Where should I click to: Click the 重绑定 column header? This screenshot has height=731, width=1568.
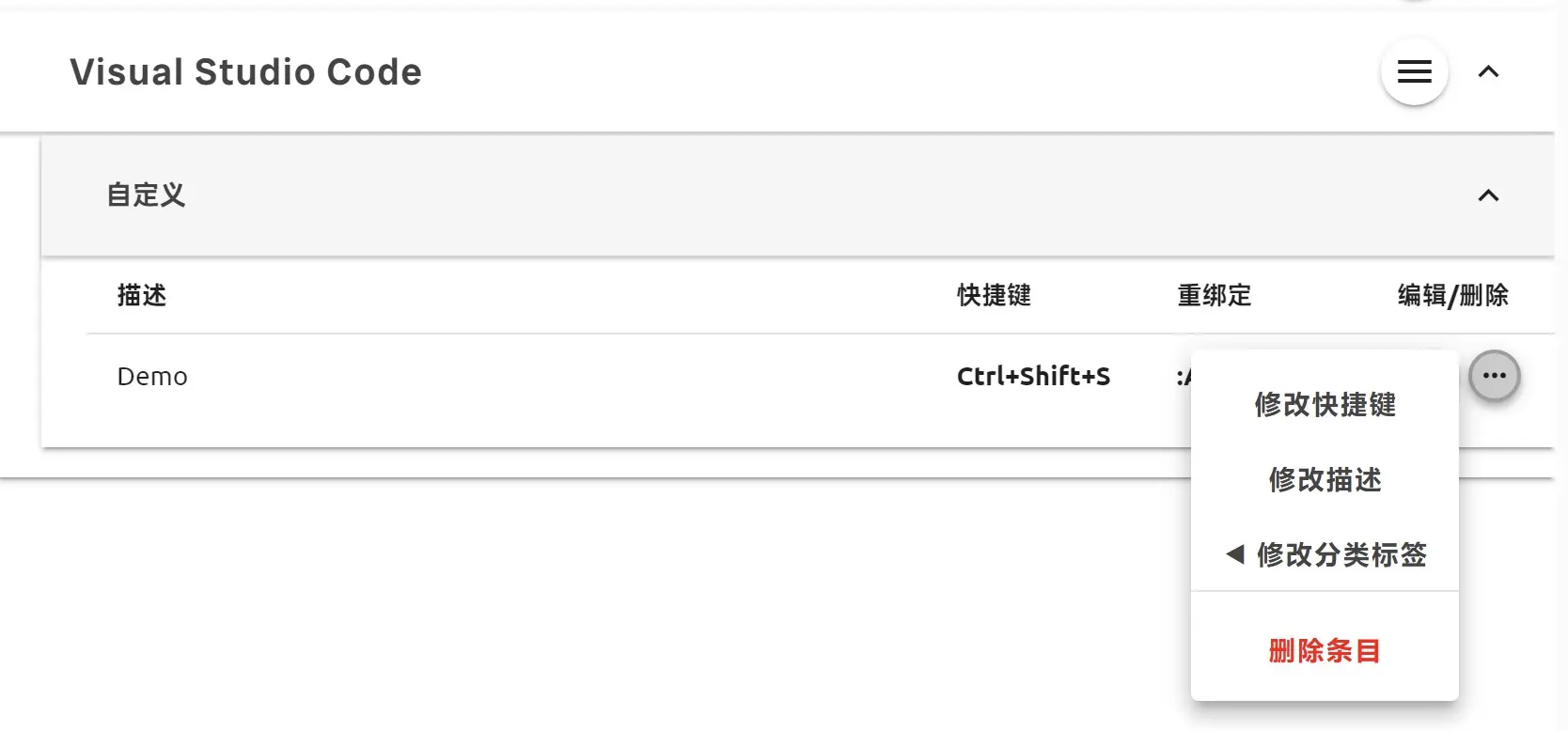tap(1215, 295)
